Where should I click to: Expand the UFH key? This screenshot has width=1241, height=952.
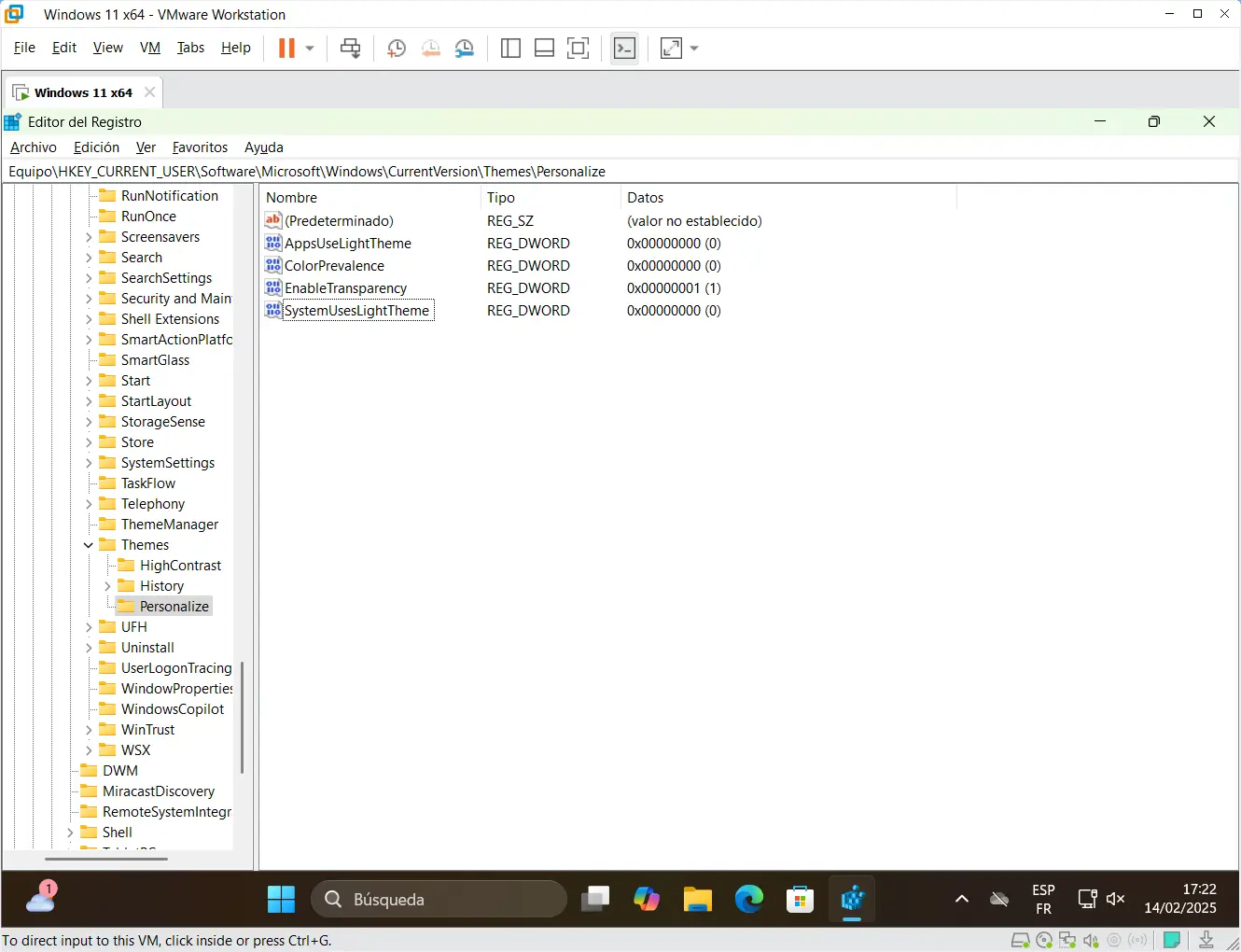point(89,627)
